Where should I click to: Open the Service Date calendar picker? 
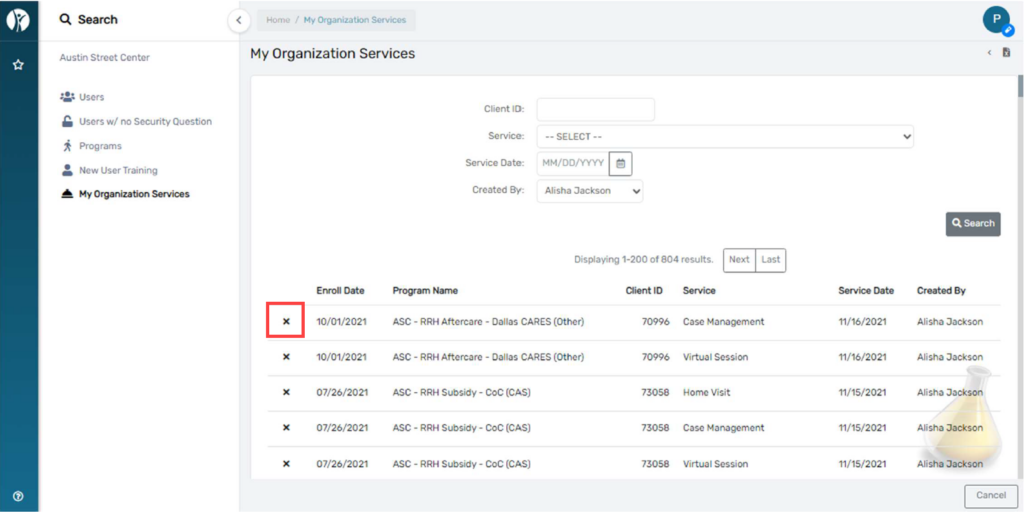620,163
